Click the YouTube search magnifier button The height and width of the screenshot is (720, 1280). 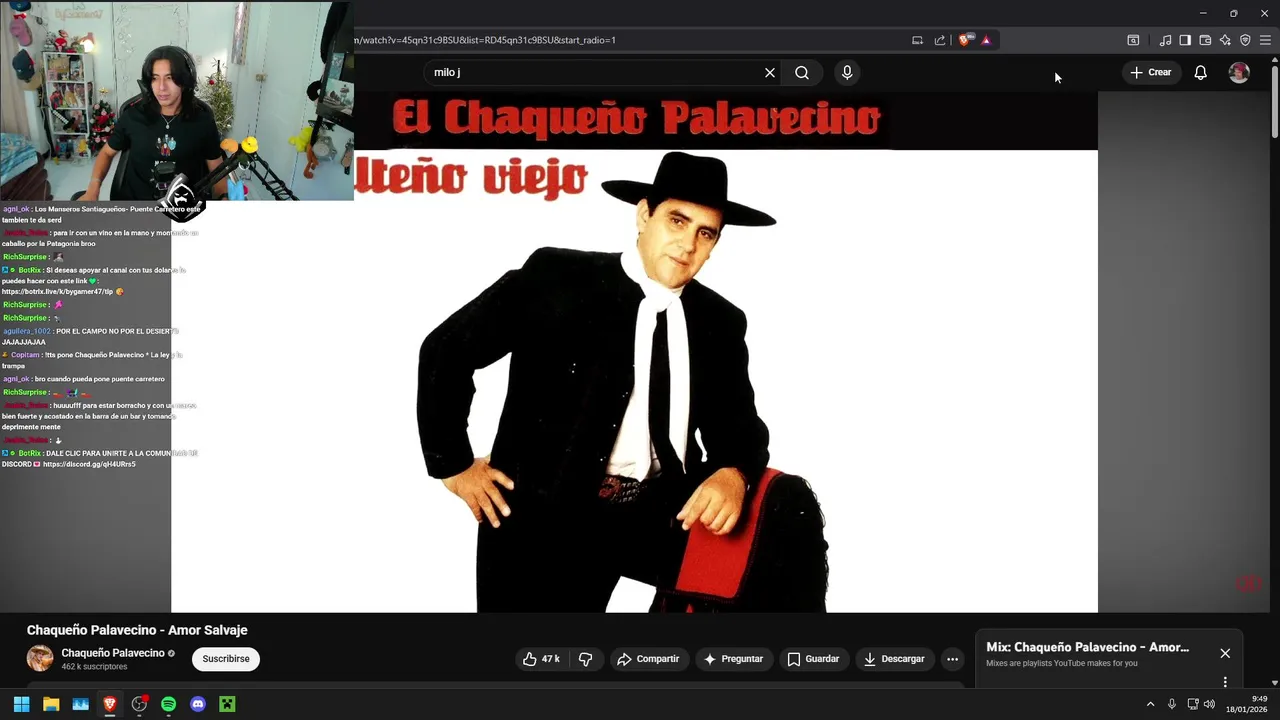(x=802, y=72)
